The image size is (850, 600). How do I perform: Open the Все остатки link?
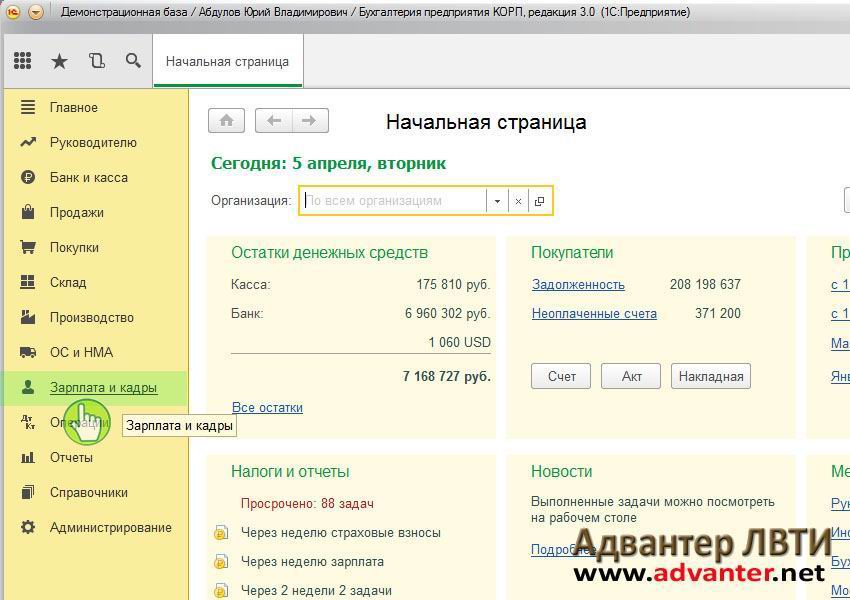267,407
